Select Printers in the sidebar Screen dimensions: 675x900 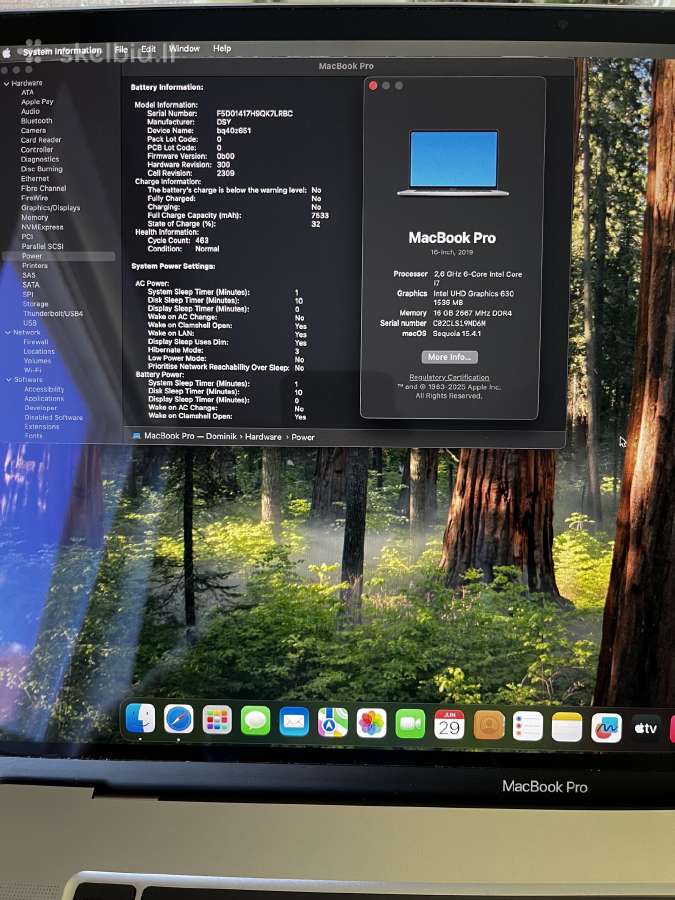[35, 266]
